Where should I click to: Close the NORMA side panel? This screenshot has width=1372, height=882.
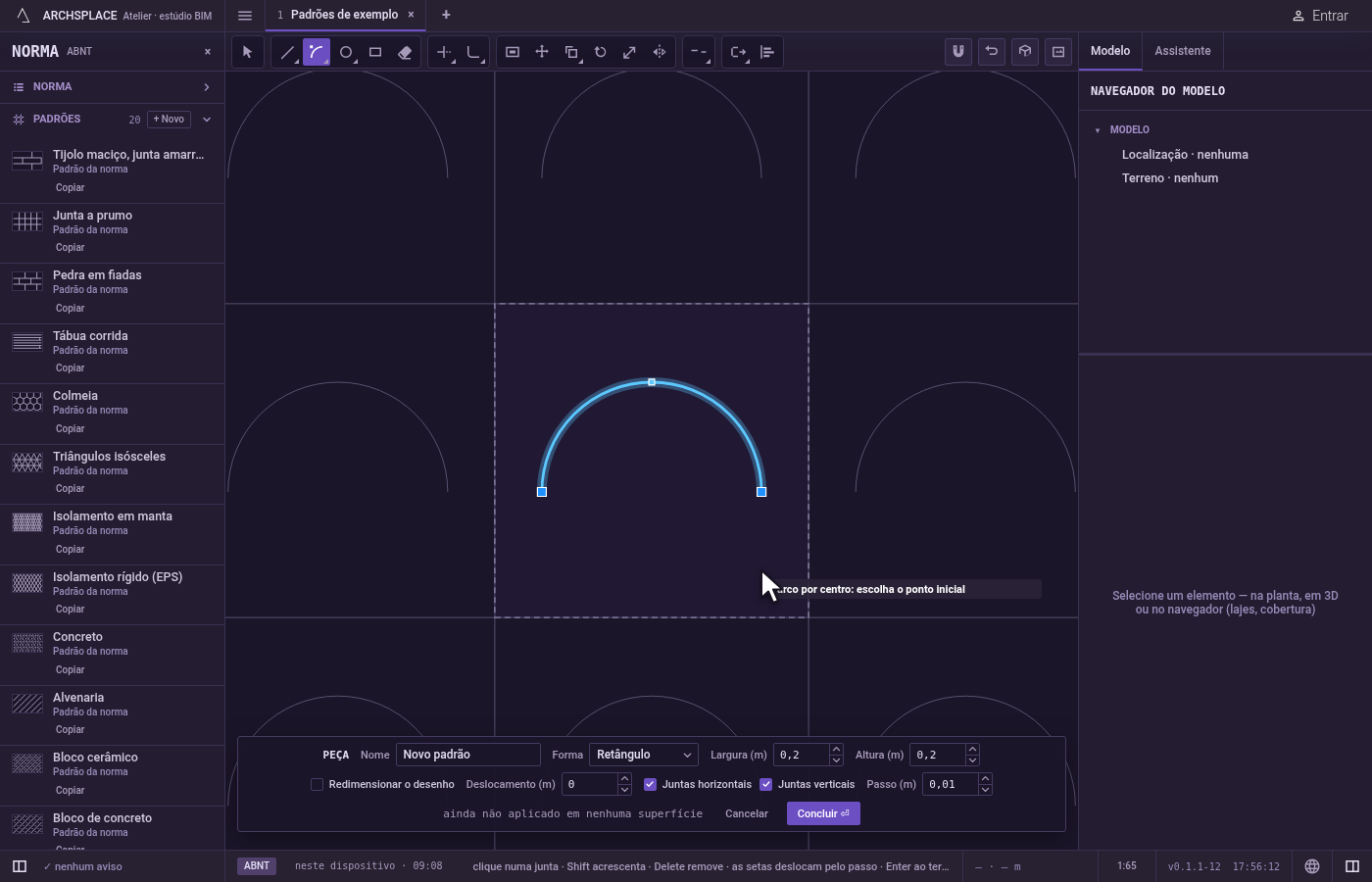tap(207, 52)
